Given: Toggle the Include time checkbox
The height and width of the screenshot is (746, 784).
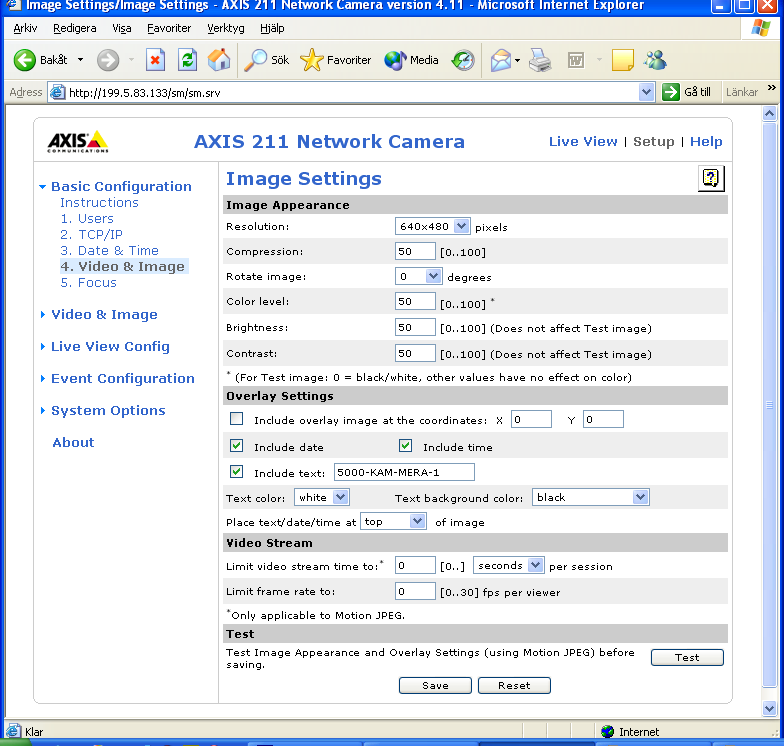Looking at the screenshot, I should pyautogui.click(x=406, y=446).
